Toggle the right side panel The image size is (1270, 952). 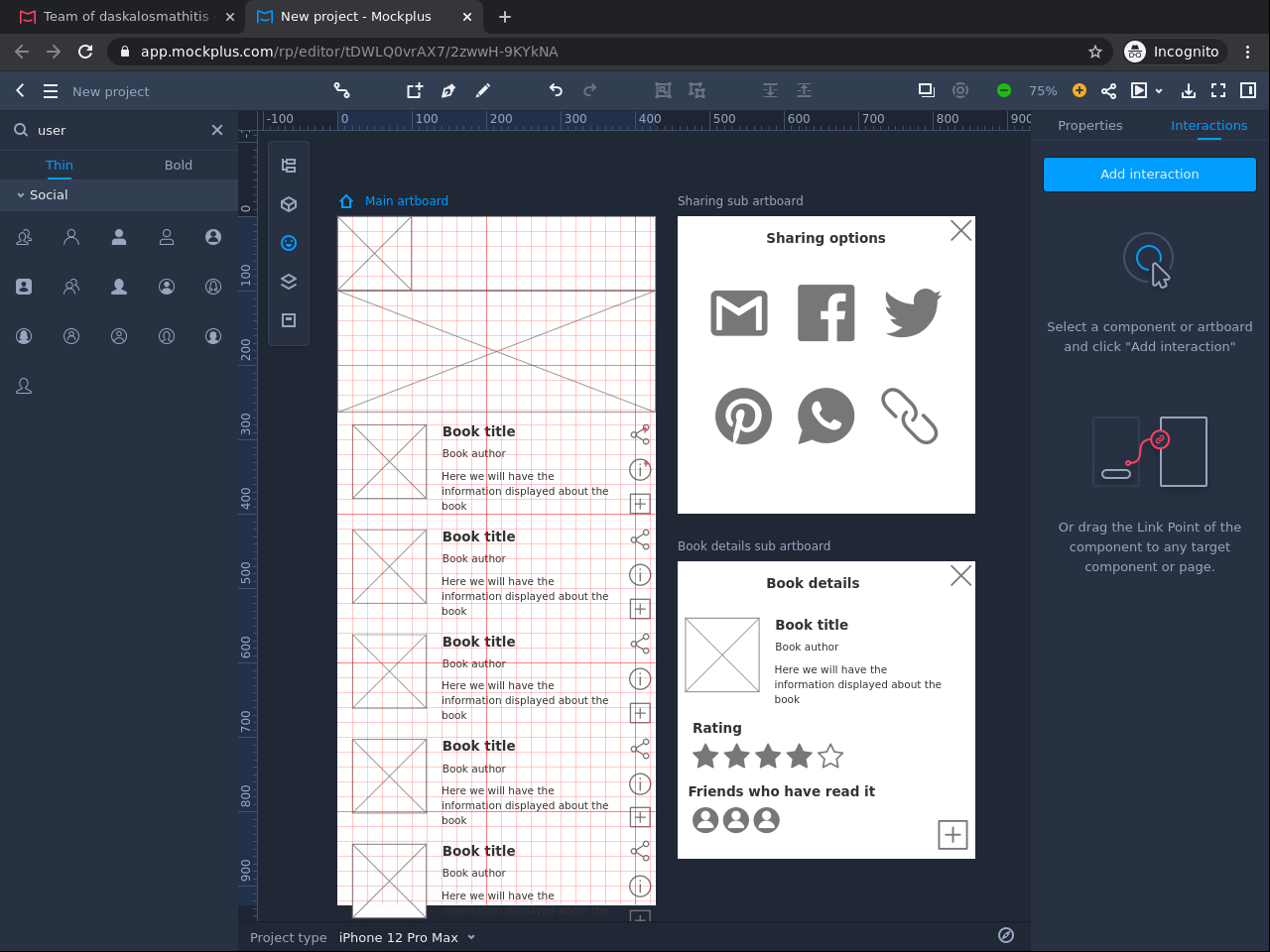1248,90
